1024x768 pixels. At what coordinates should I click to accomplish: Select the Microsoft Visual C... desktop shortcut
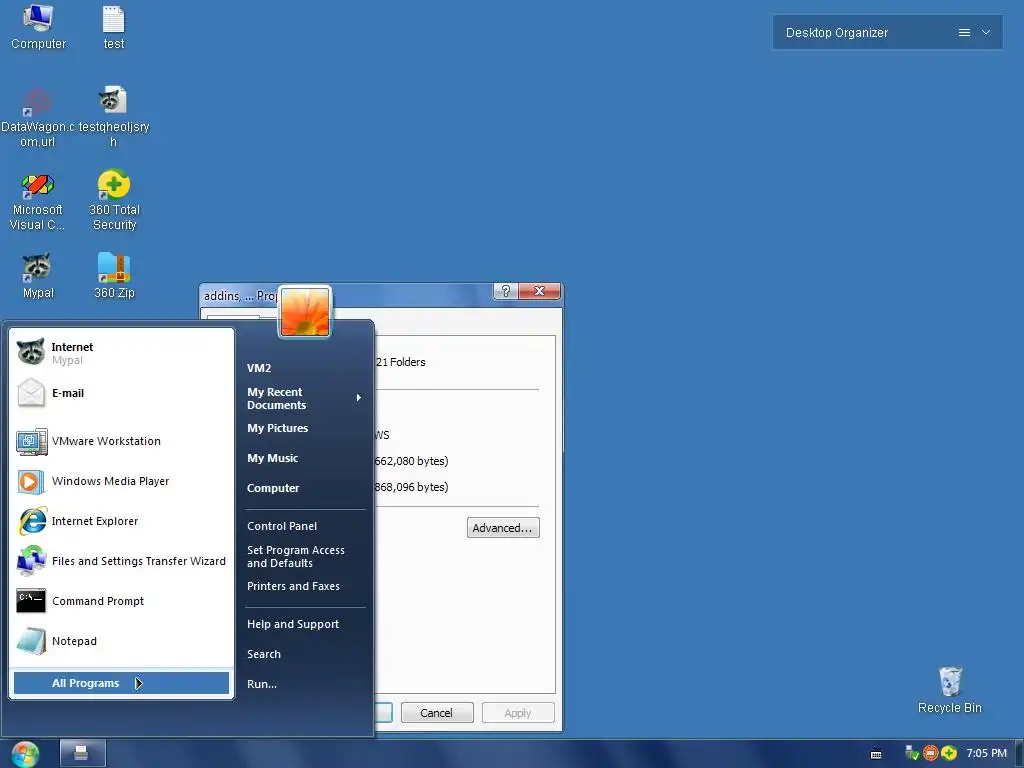point(37,201)
